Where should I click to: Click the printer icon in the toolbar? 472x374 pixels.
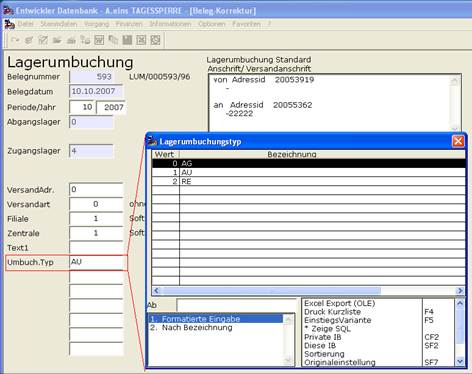[x=71, y=40]
